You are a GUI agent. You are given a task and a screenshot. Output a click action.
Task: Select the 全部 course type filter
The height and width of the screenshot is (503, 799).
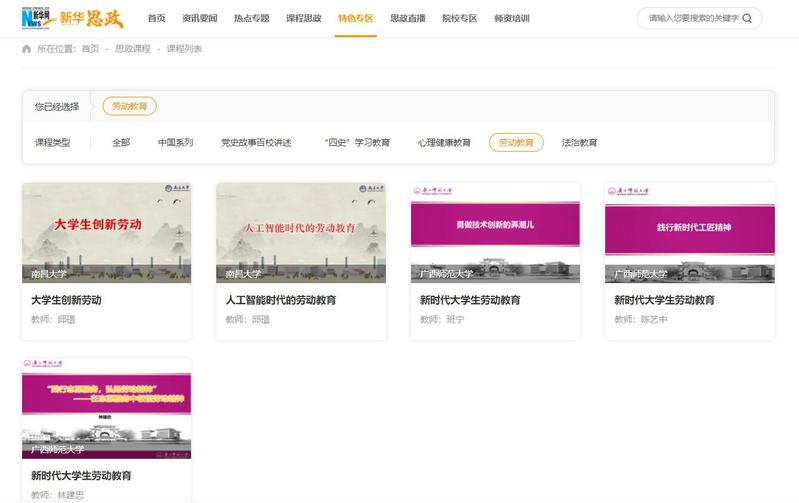(121, 142)
